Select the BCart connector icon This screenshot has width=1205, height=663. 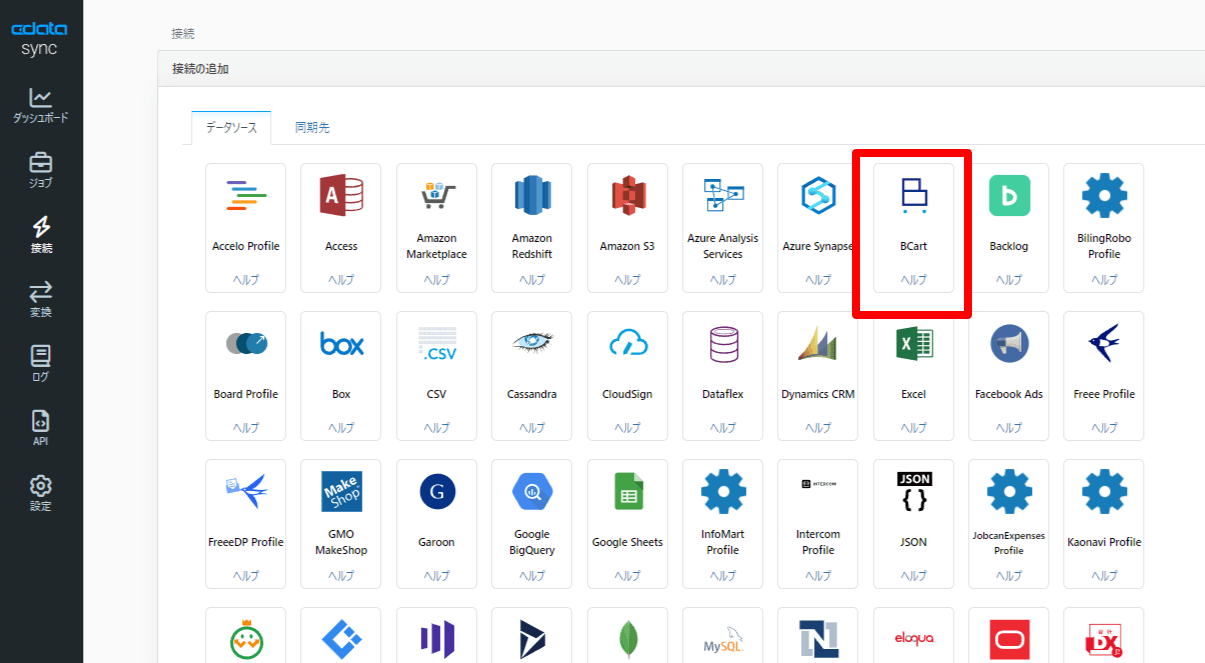click(914, 196)
